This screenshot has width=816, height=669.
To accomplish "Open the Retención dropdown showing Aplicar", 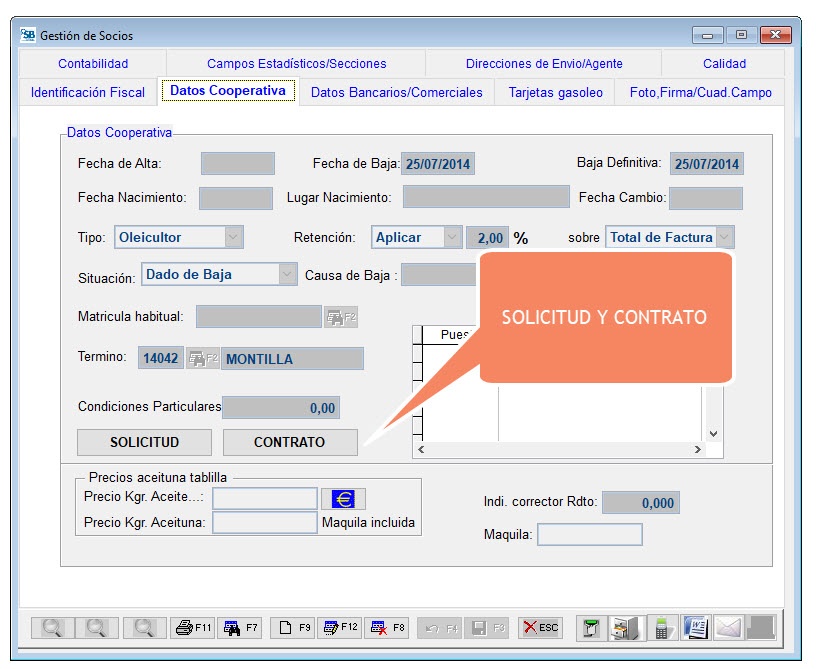I will point(452,238).
